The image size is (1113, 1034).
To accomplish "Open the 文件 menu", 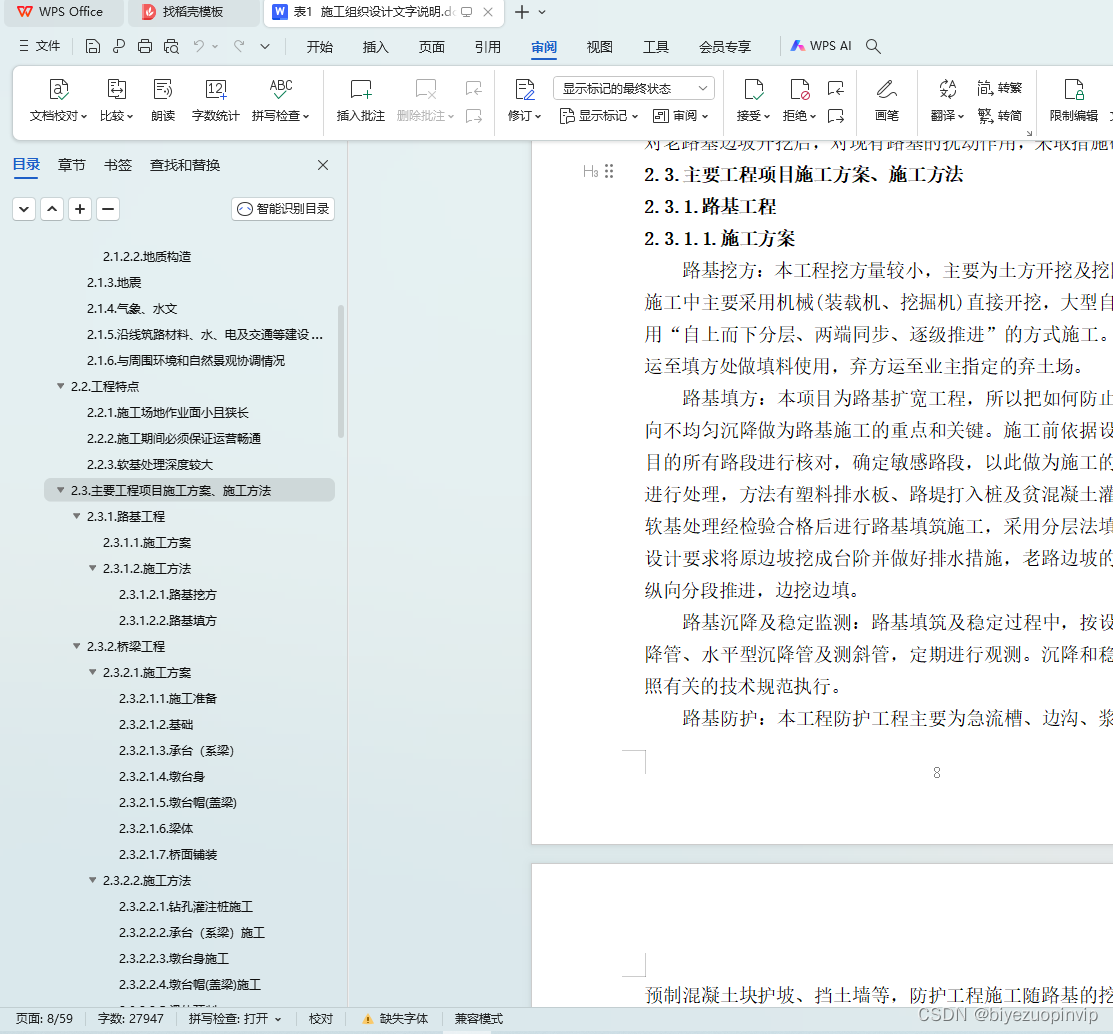I will (x=40, y=46).
